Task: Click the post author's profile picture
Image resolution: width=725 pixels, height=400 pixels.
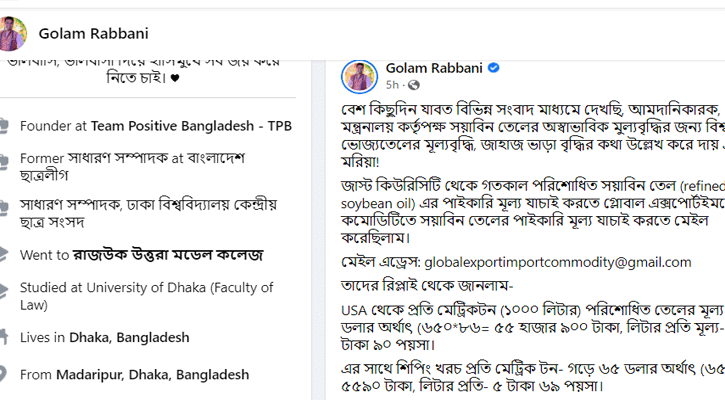Action: pos(359,76)
